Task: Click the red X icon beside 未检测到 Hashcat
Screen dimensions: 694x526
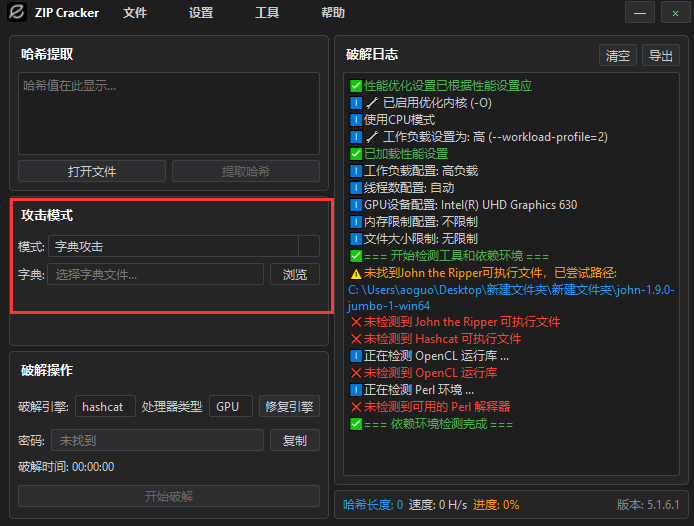Action: [356, 339]
